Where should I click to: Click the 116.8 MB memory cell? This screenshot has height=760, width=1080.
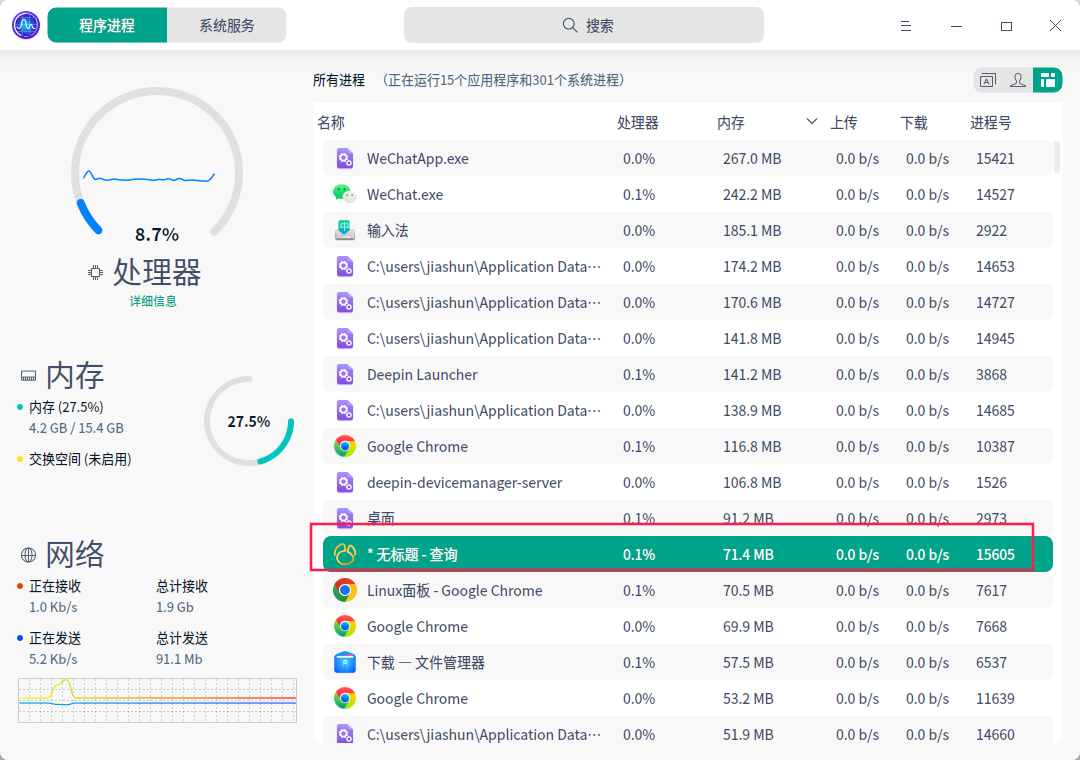pyautogui.click(x=751, y=446)
